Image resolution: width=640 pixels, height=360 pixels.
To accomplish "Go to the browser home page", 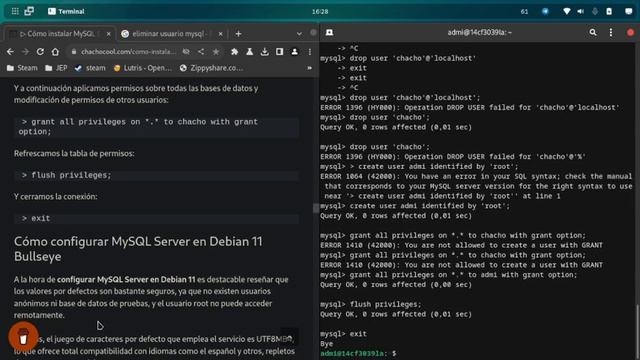I will coord(55,52).
